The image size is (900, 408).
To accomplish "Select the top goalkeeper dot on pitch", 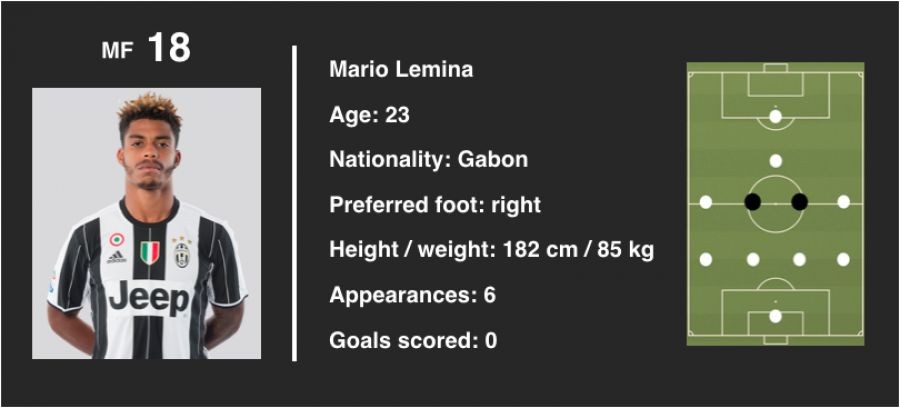I will (x=776, y=116).
